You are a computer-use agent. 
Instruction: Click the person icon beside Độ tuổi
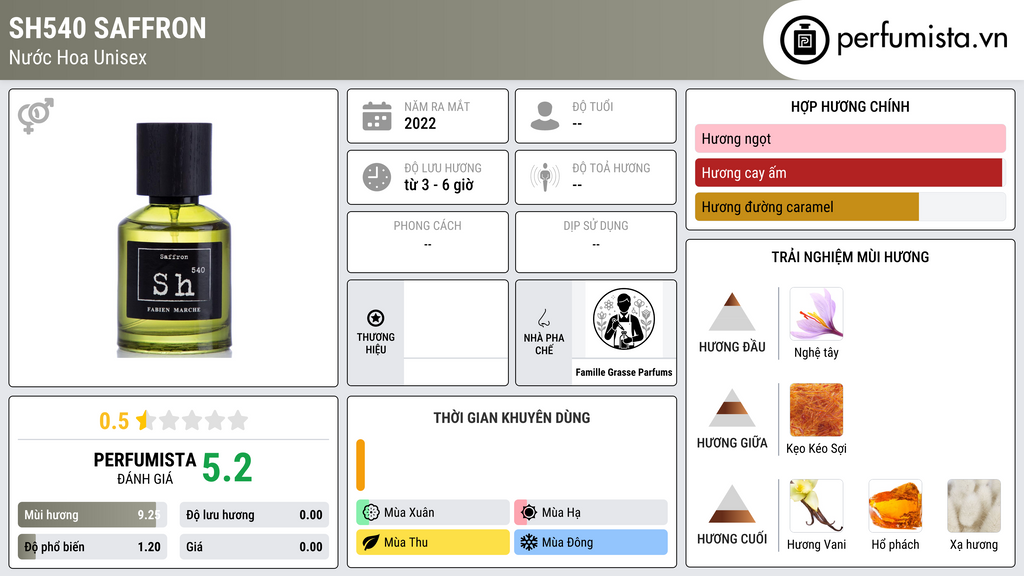pyautogui.click(x=545, y=116)
